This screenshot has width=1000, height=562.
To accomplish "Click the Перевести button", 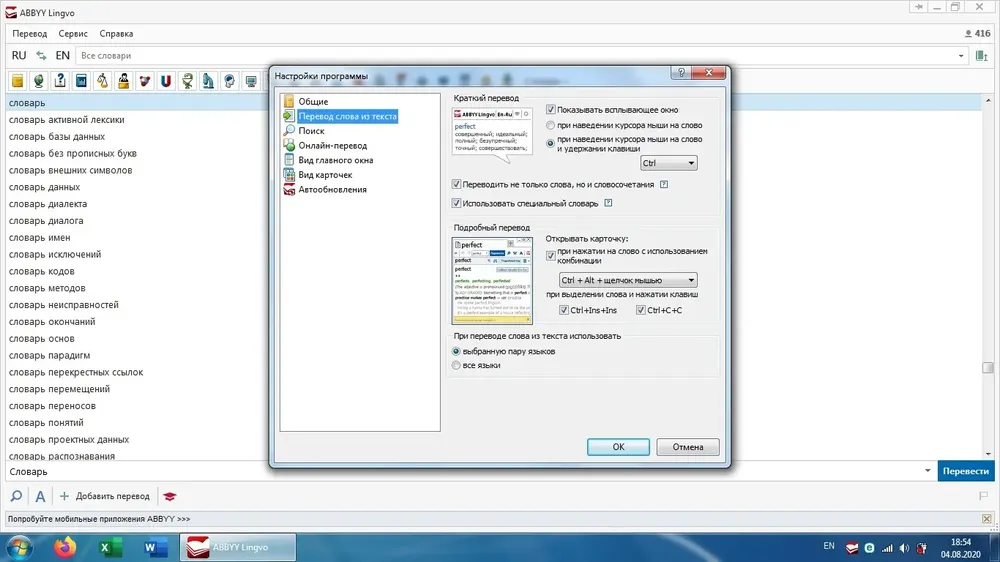I will (966, 471).
